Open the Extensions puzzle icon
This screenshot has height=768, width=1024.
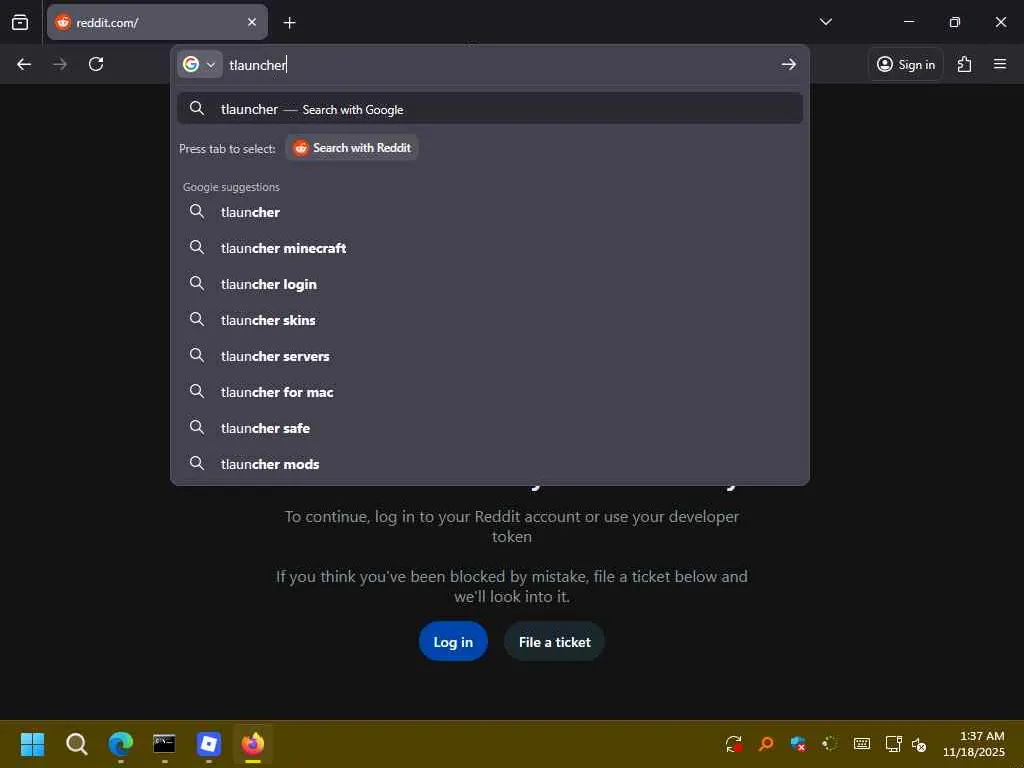pos(965,64)
